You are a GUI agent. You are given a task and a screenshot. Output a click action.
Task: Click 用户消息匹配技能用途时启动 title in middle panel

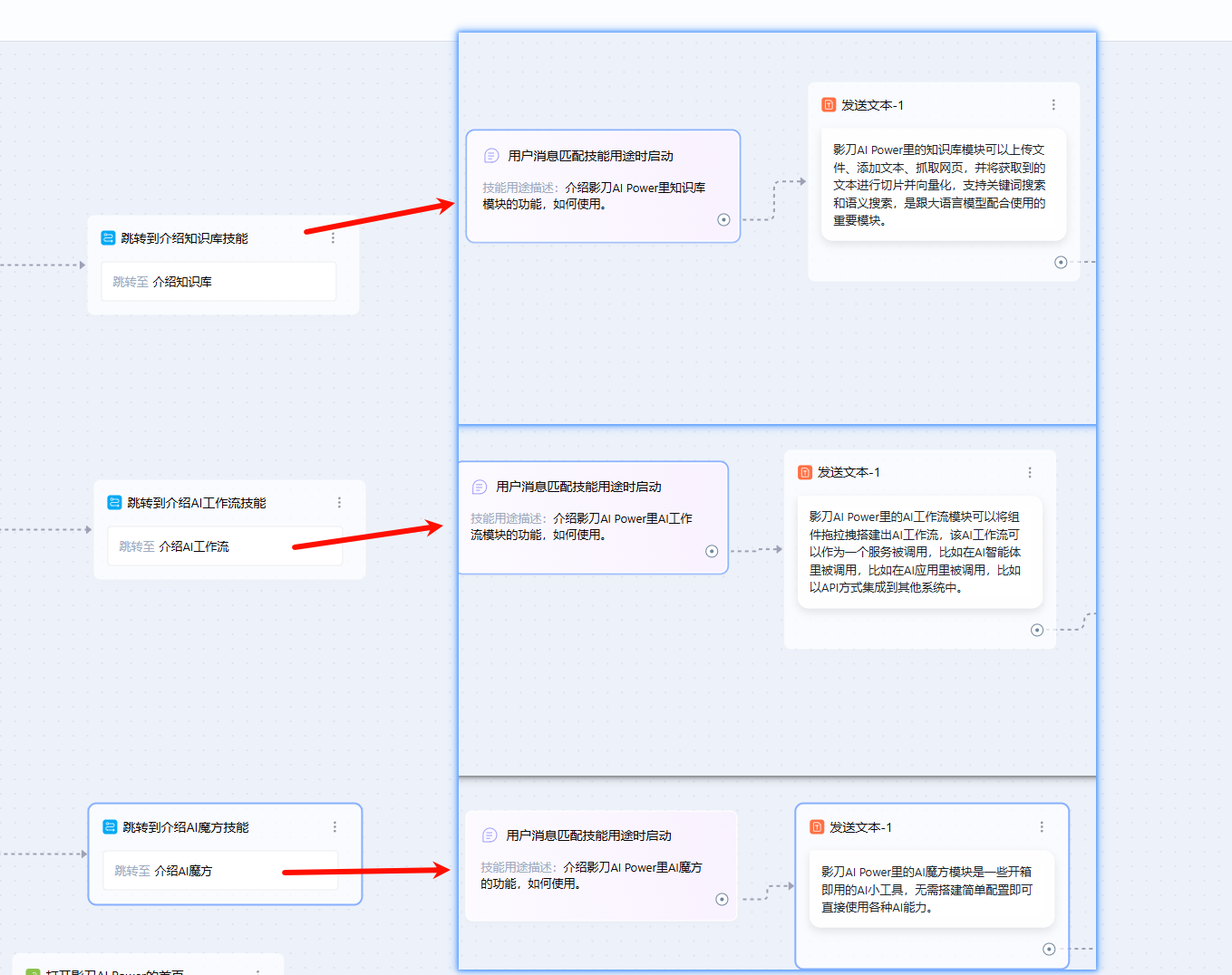pos(579,487)
